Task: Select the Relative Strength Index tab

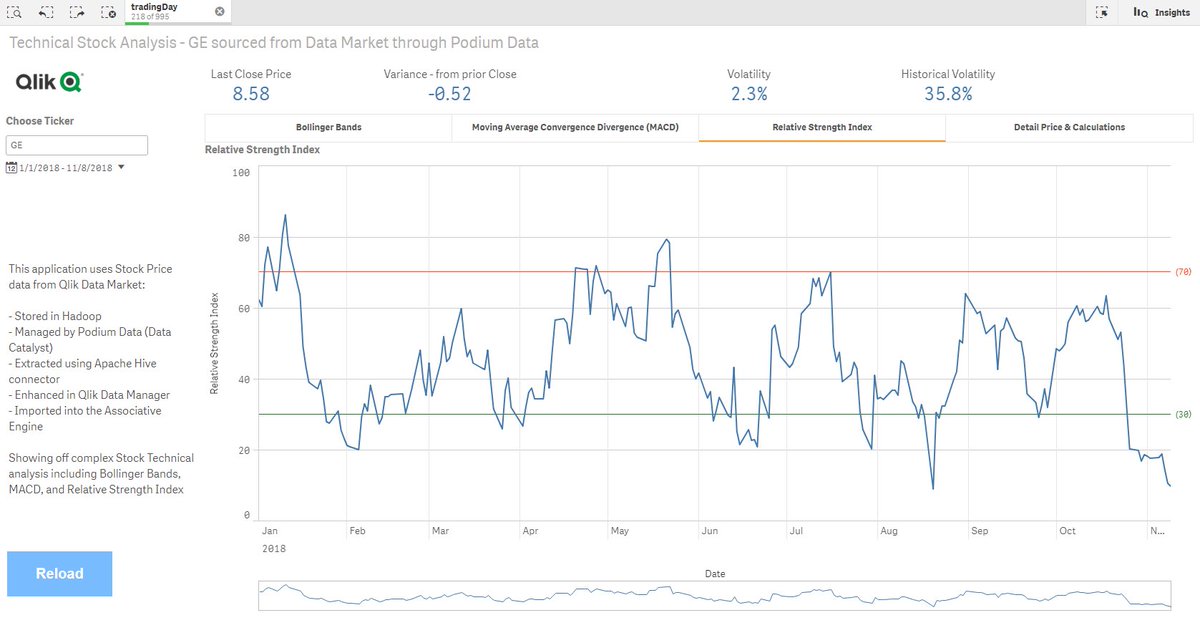Action: click(x=822, y=128)
